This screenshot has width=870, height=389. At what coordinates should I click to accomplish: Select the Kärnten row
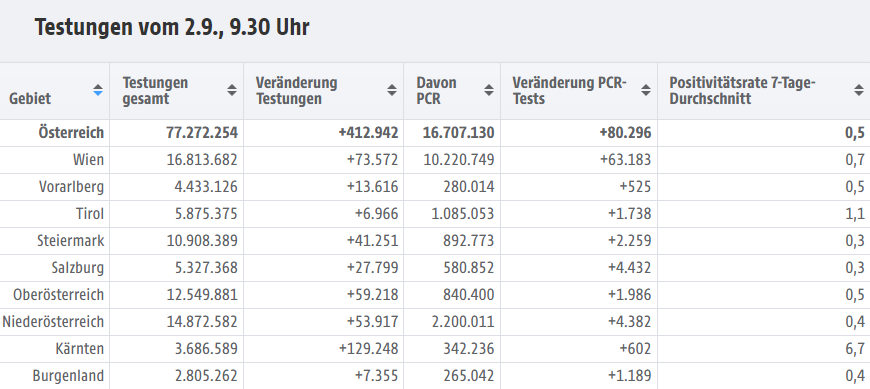click(435, 349)
